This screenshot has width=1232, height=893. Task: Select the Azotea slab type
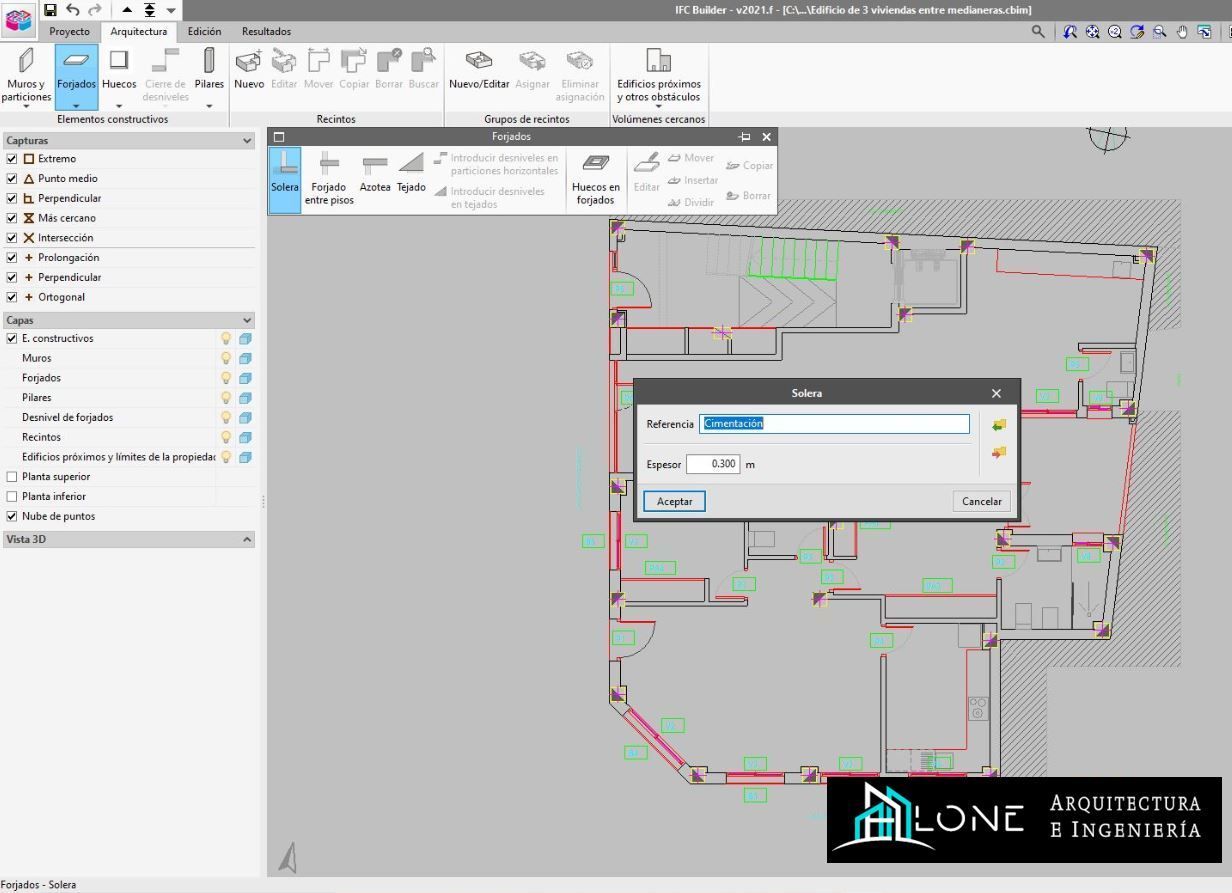375,173
